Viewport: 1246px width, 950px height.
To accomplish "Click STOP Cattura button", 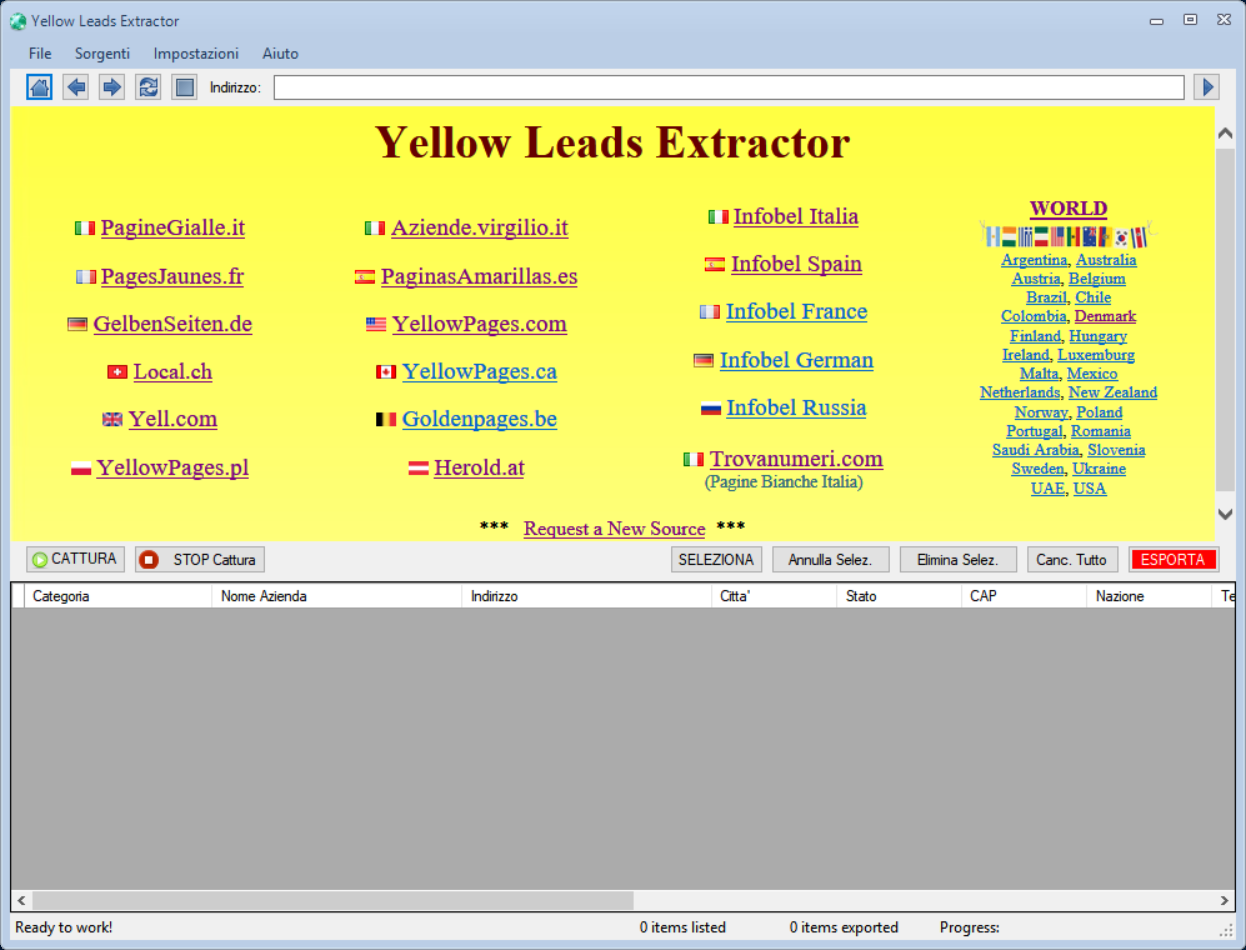I will tap(200, 559).
